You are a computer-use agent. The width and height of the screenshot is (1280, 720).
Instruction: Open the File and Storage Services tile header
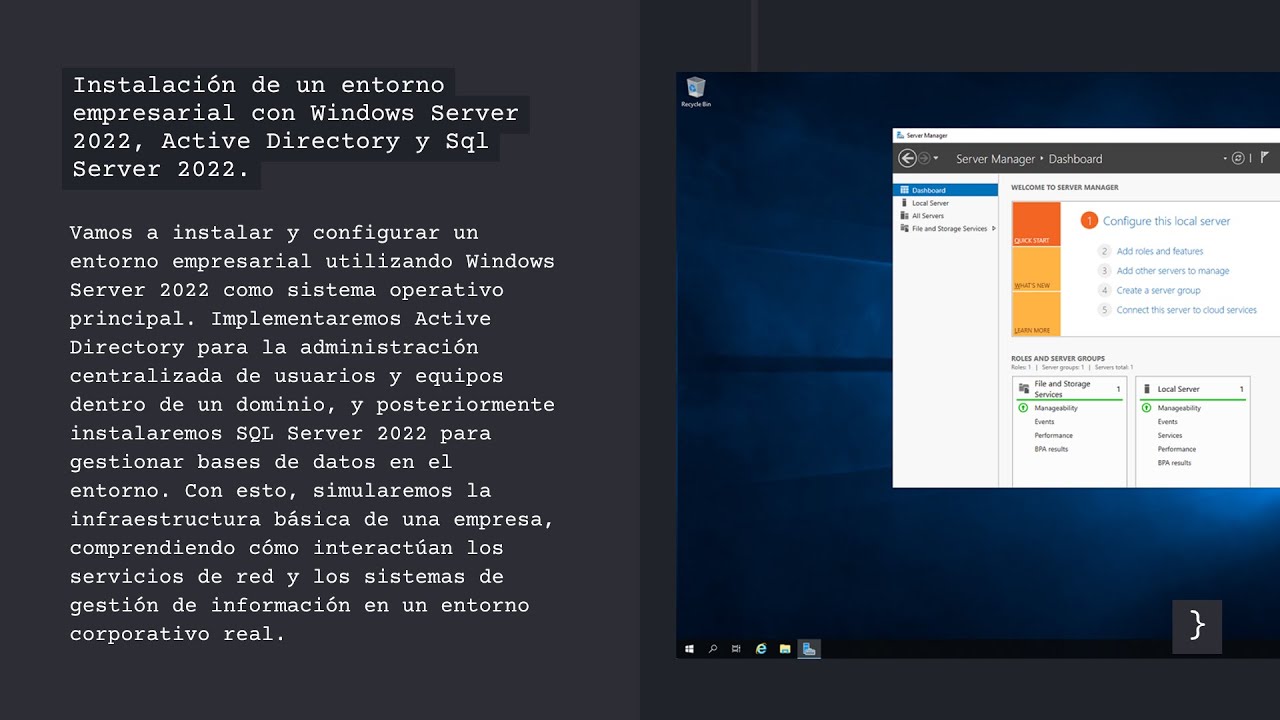click(x=1070, y=388)
